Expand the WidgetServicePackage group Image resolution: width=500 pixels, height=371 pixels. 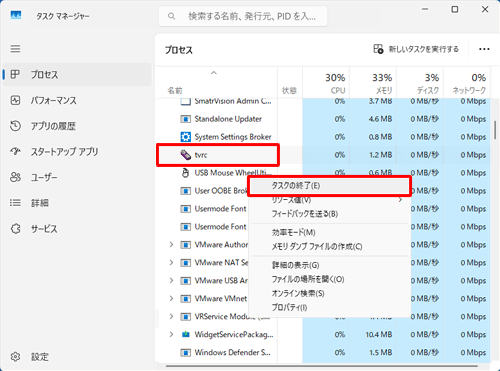click(x=171, y=334)
